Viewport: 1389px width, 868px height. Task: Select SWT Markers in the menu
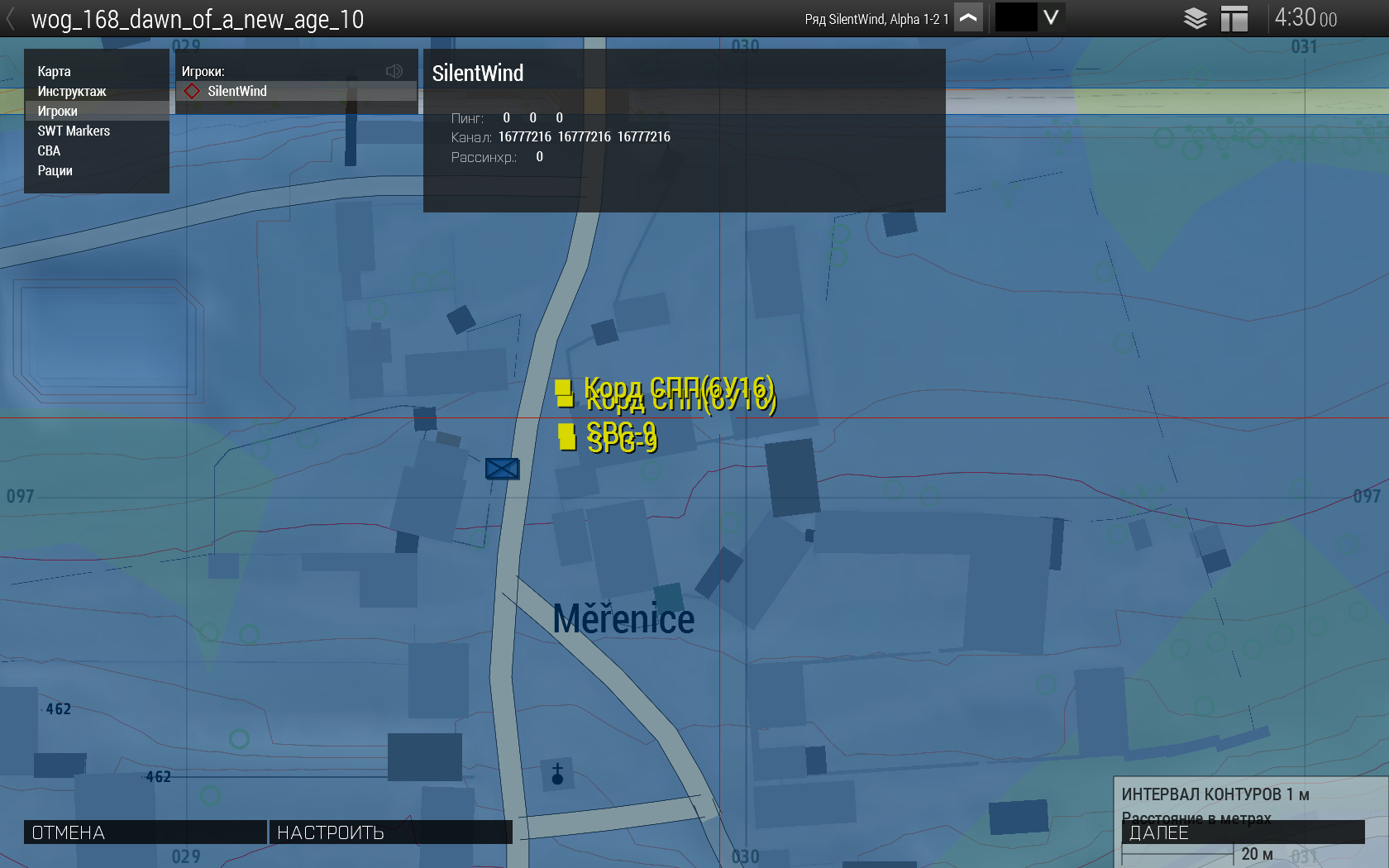tap(74, 131)
